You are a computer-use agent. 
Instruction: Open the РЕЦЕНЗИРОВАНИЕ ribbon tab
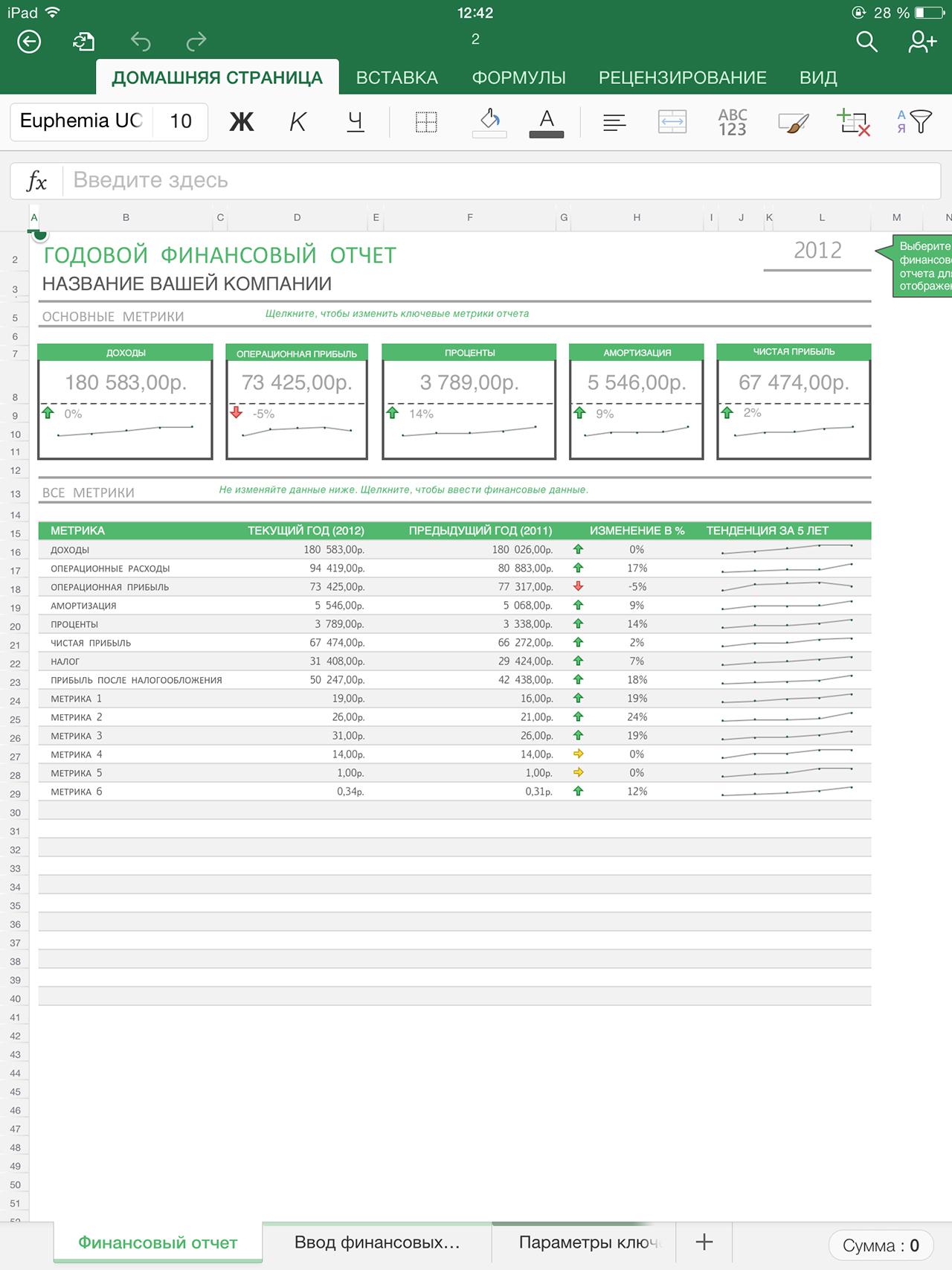coord(682,77)
